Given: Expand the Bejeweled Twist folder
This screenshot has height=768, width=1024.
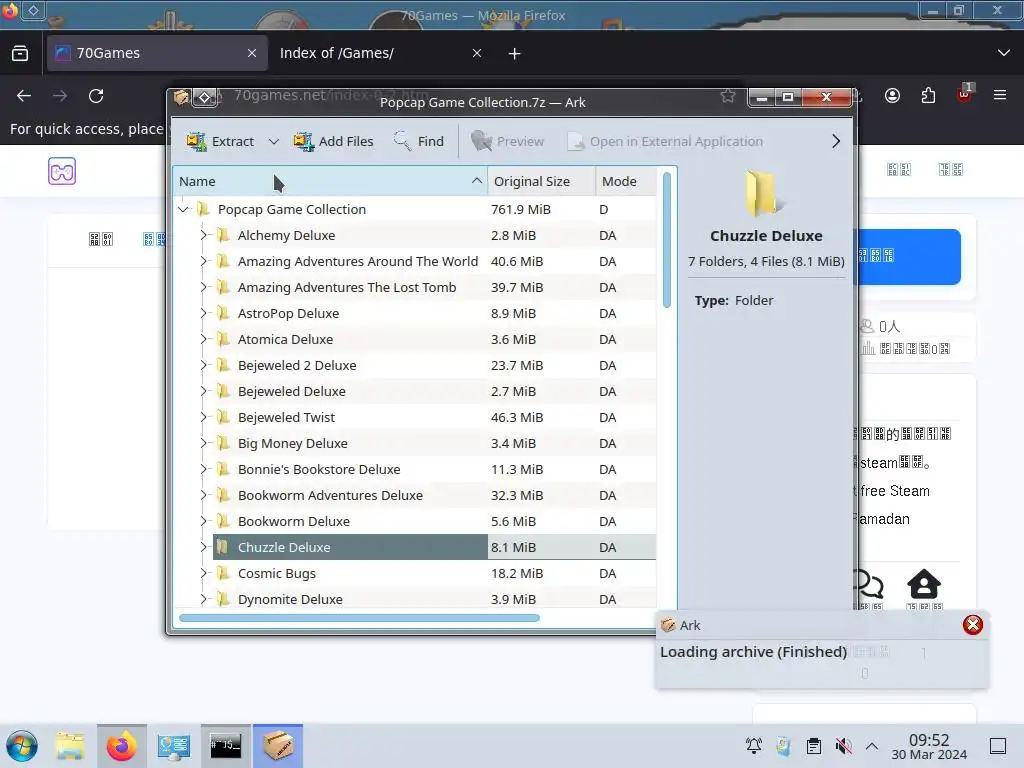Looking at the screenshot, I should (x=203, y=417).
